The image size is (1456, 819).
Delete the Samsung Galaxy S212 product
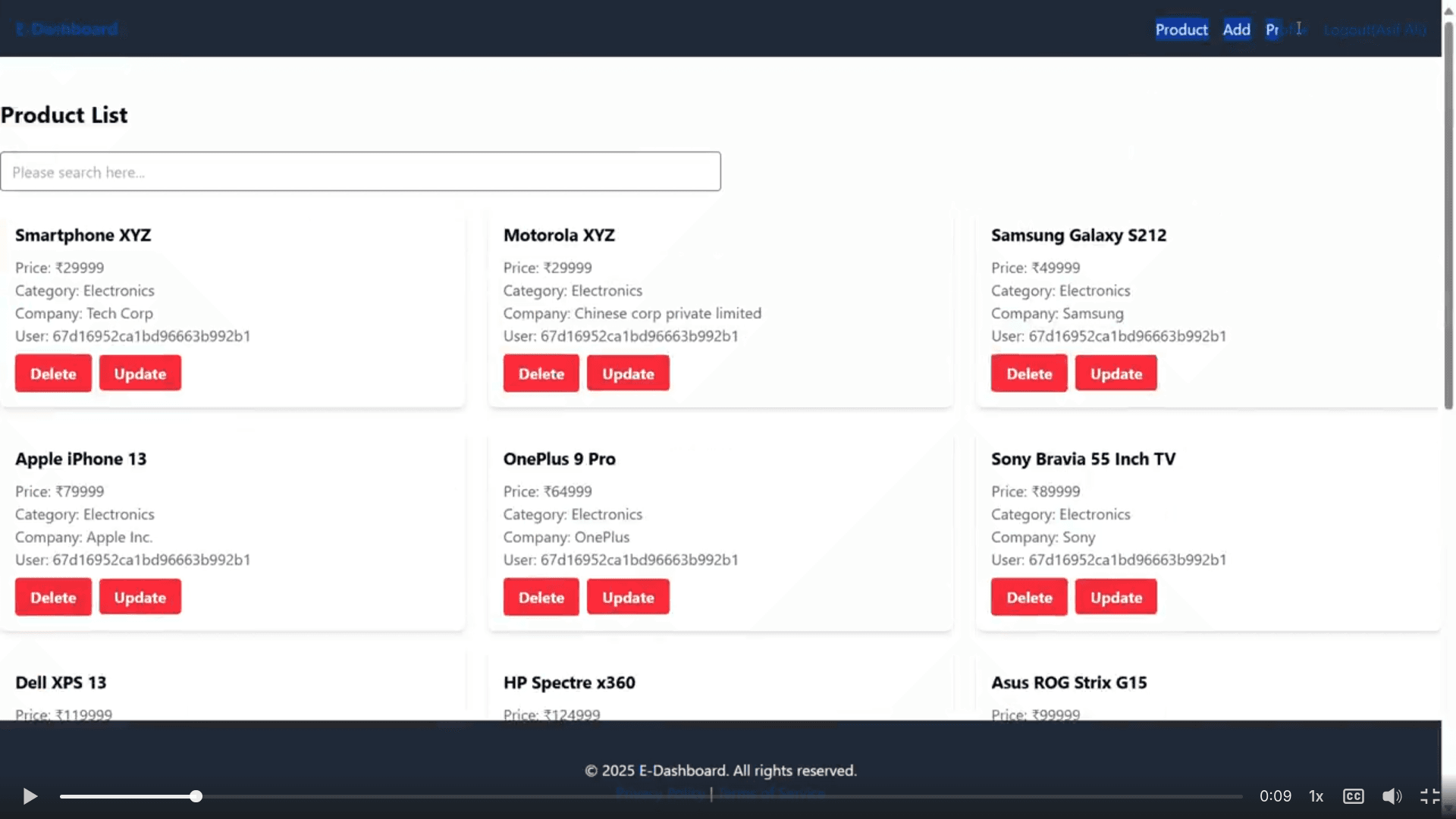pyautogui.click(x=1029, y=373)
